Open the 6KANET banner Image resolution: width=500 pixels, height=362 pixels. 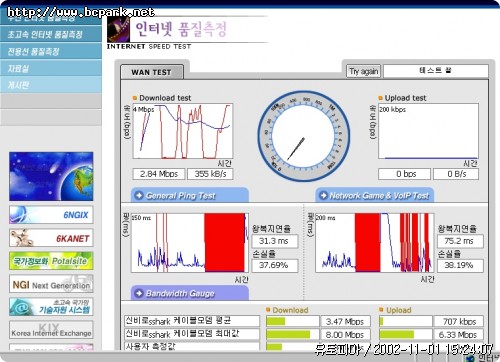[51, 238]
